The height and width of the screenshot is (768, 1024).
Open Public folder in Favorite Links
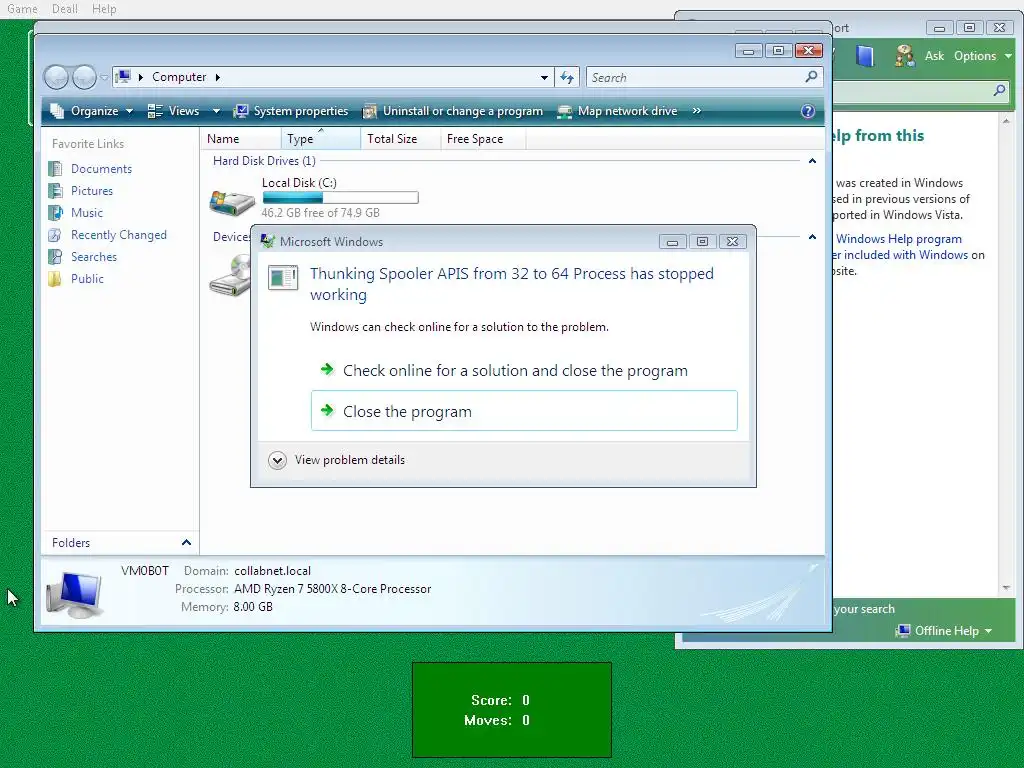[87, 279]
